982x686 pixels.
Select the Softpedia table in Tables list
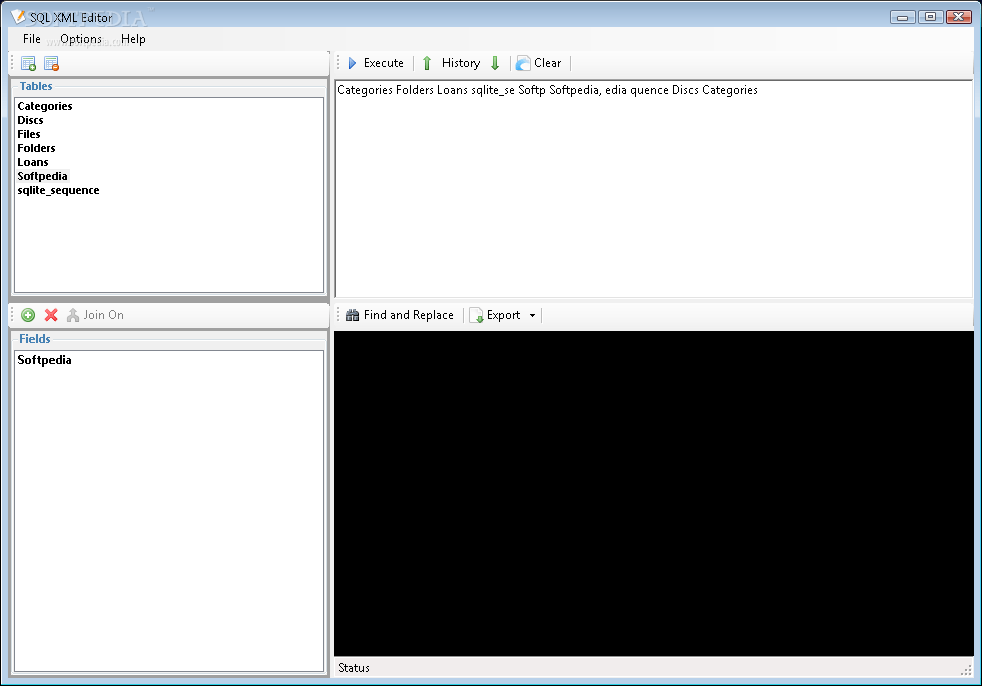click(x=43, y=176)
